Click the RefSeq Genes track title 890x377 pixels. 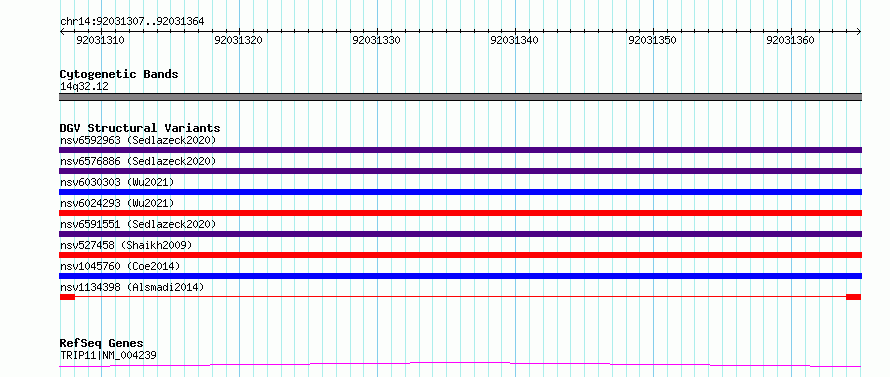coord(102,344)
